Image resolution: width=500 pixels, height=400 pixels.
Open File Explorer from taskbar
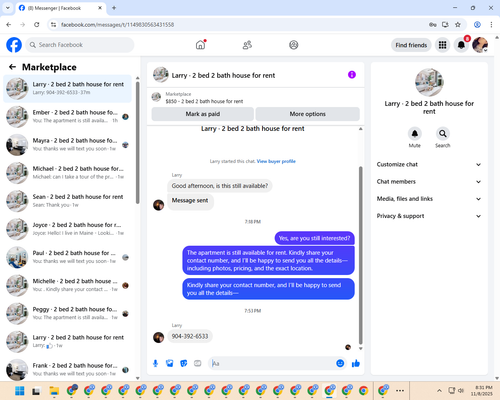click(x=54, y=391)
